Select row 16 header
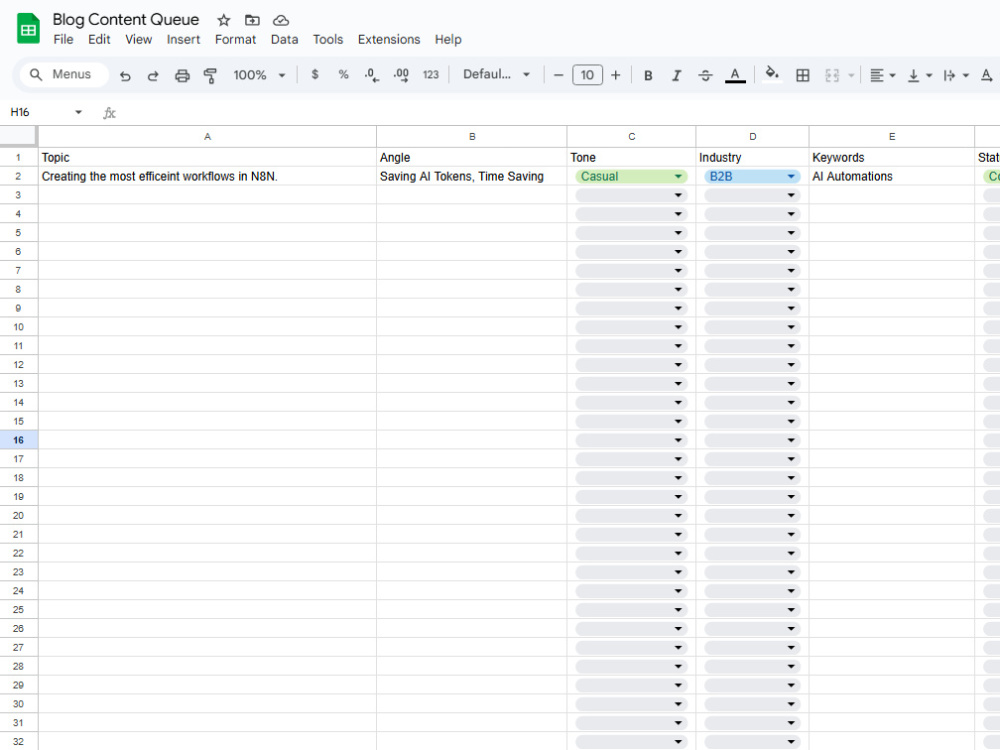 pos(18,440)
